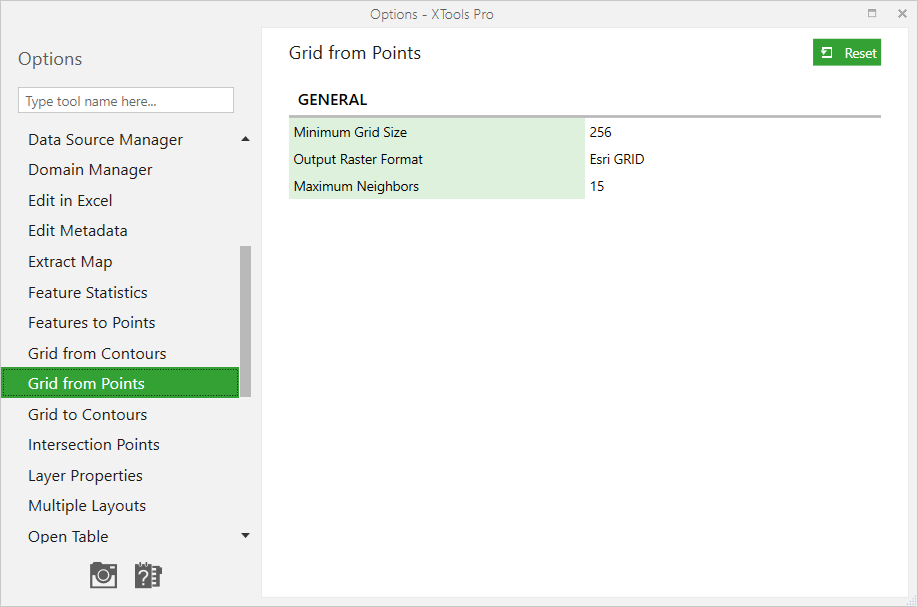918x607 pixels.
Task: Click the Reset button
Action: (x=847, y=53)
